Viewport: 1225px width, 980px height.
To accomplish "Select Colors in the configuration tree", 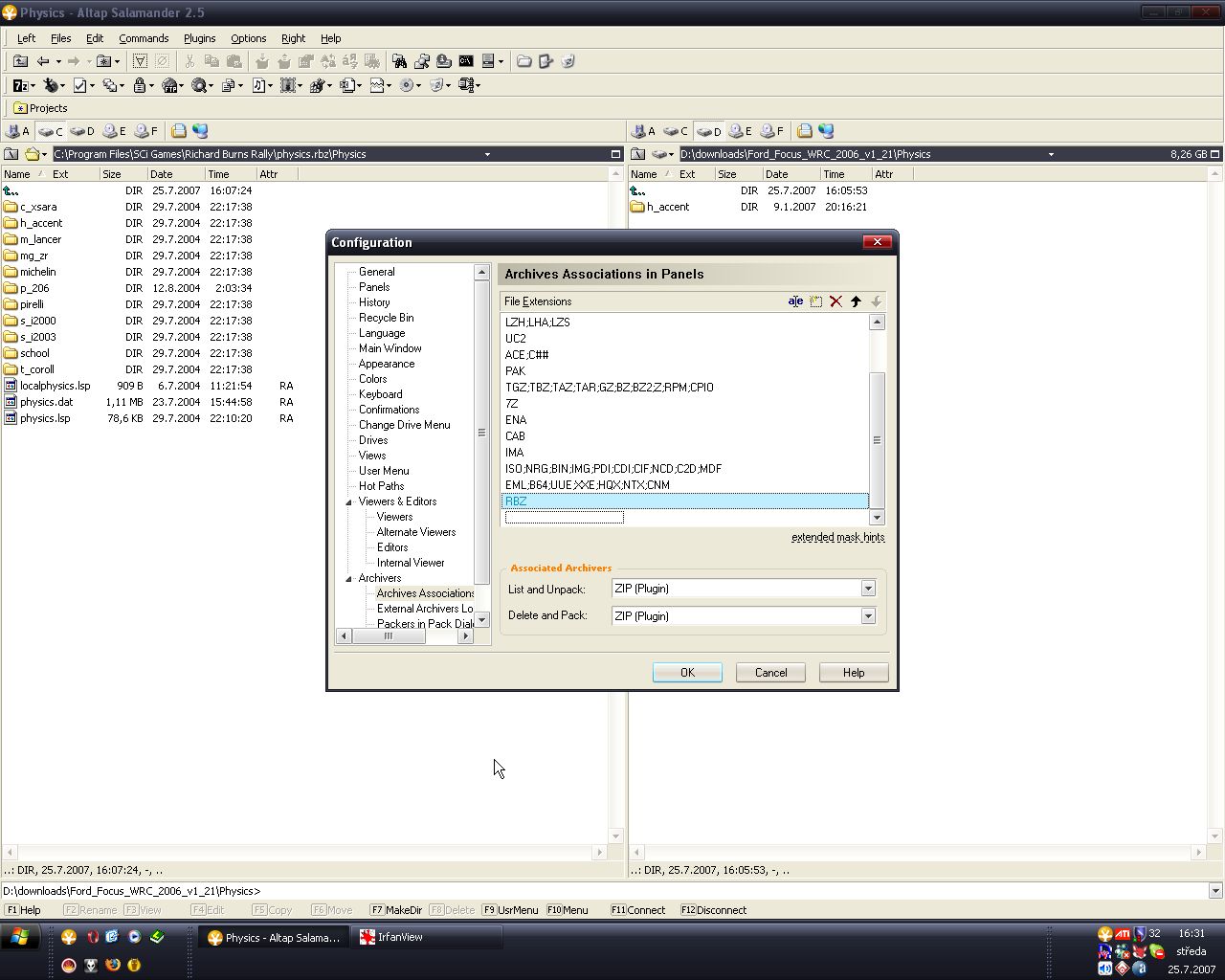I will click(372, 379).
